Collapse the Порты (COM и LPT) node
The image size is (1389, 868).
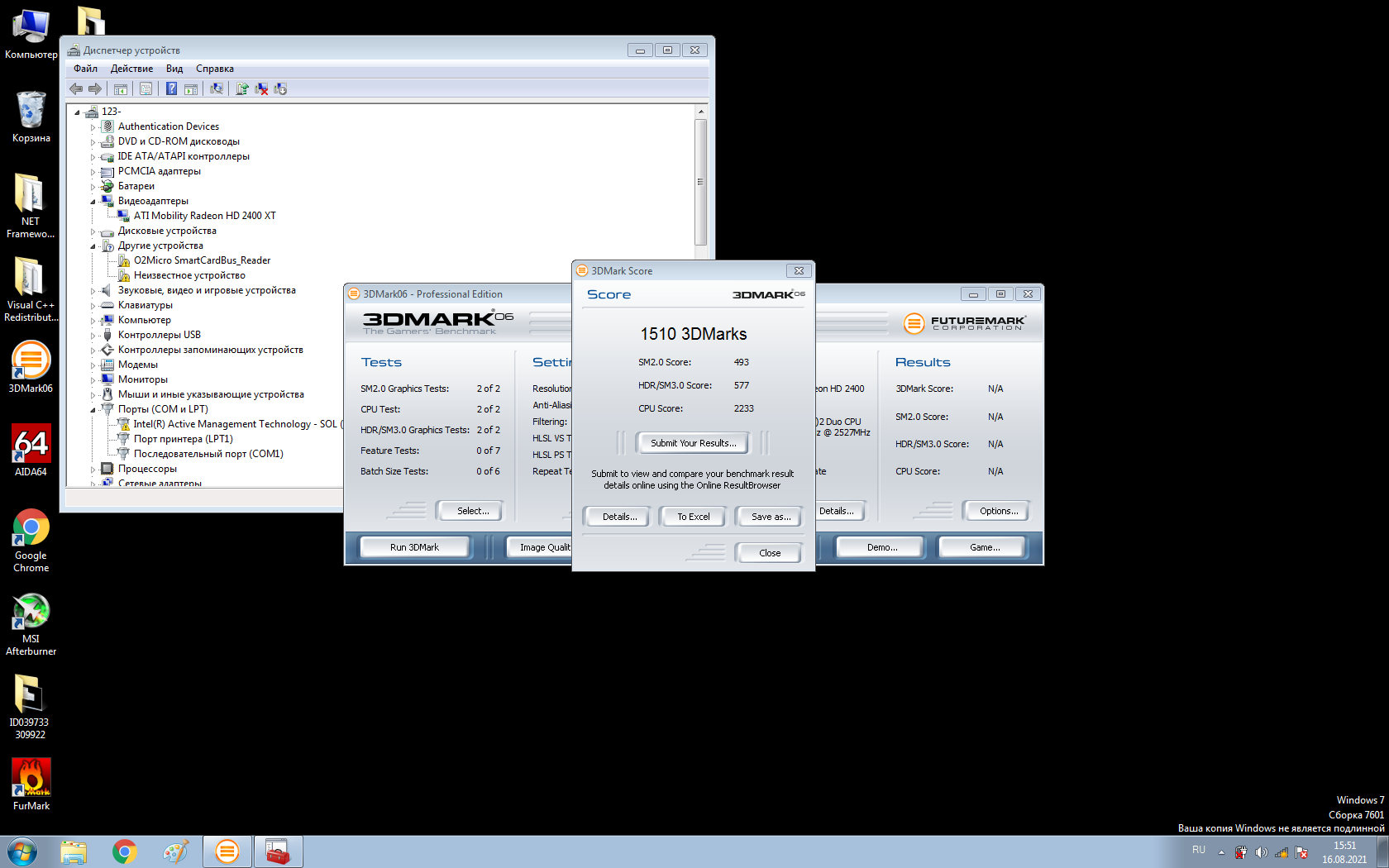tap(93, 410)
